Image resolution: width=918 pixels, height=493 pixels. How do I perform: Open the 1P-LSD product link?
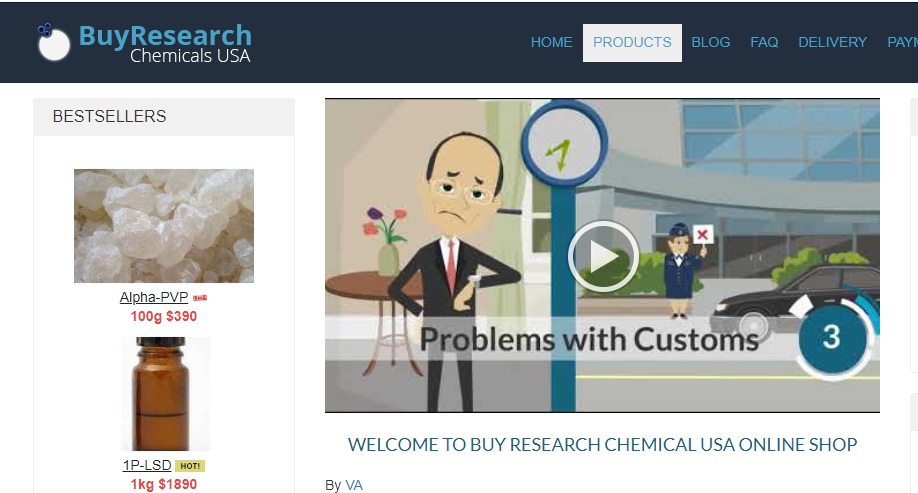click(147, 465)
